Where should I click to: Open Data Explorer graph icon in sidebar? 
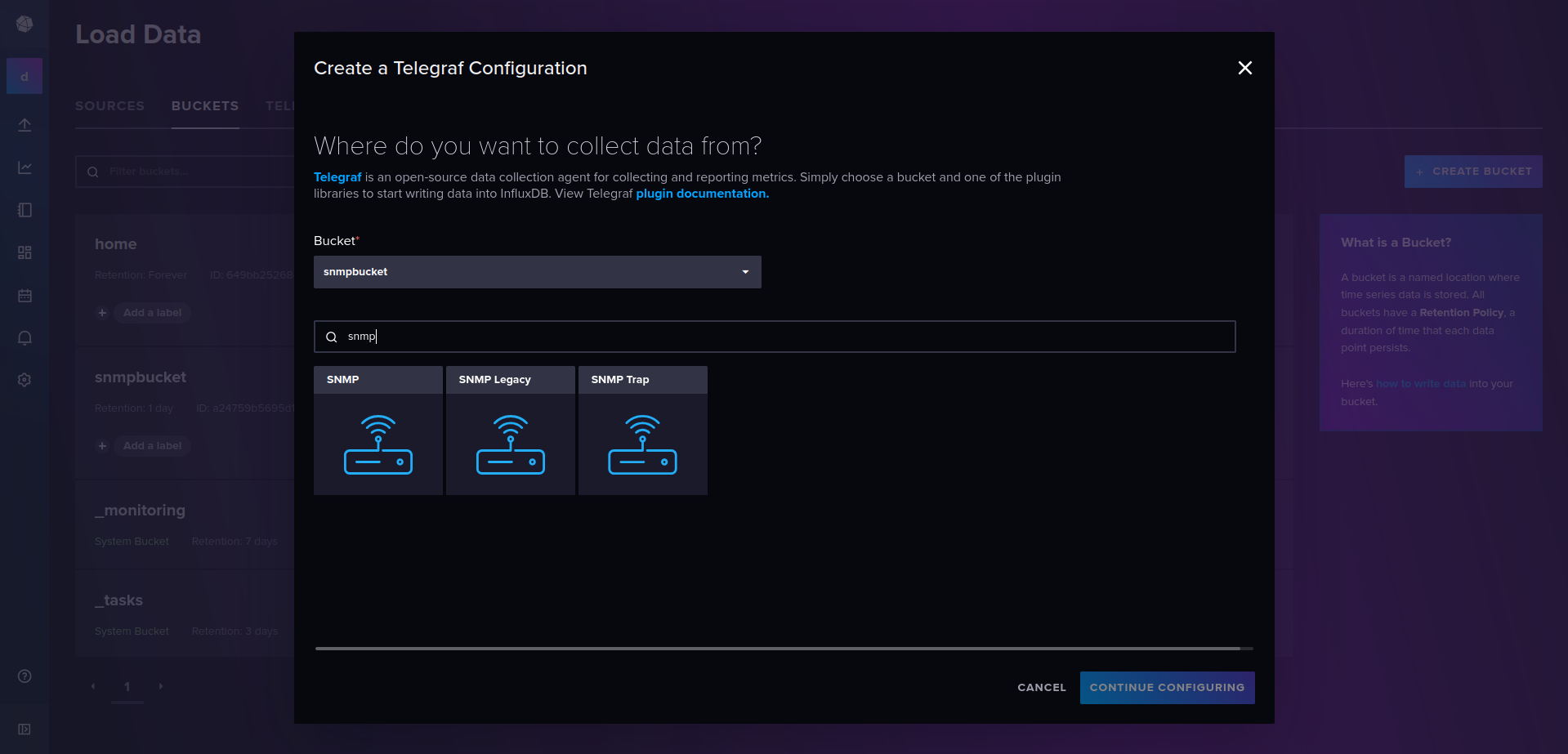coord(25,167)
